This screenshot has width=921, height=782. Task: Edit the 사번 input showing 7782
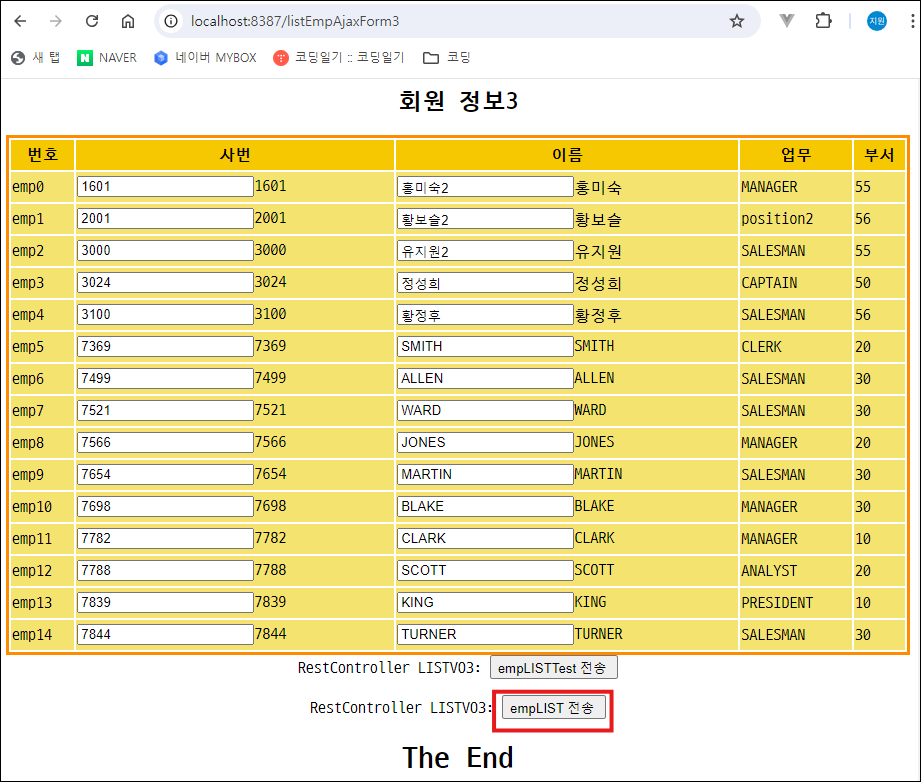coord(165,538)
